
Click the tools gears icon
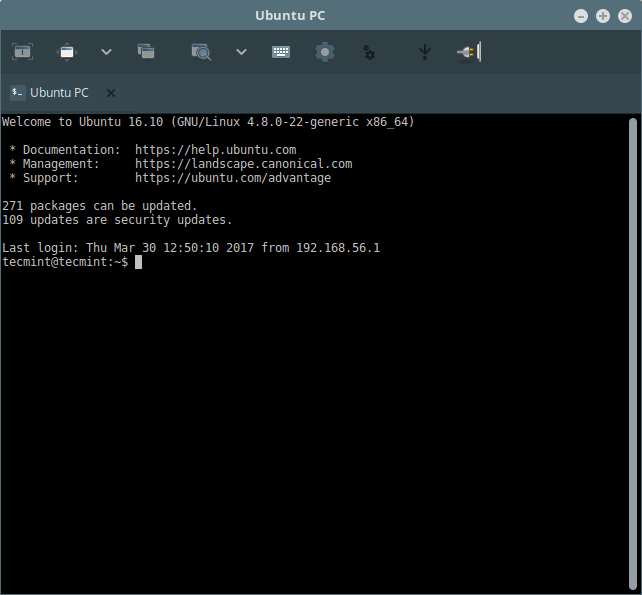pos(369,52)
